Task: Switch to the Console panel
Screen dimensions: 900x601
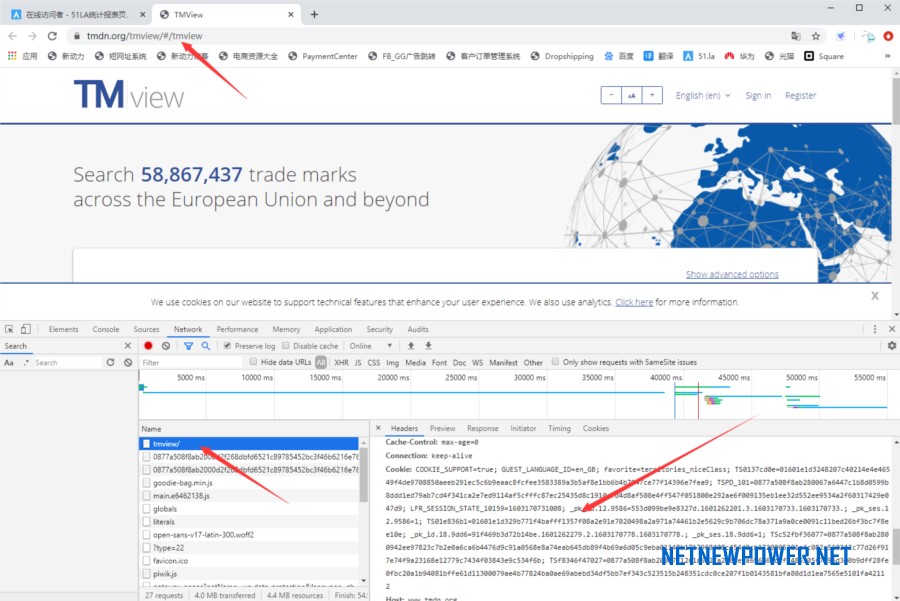Action: (106, 329)
